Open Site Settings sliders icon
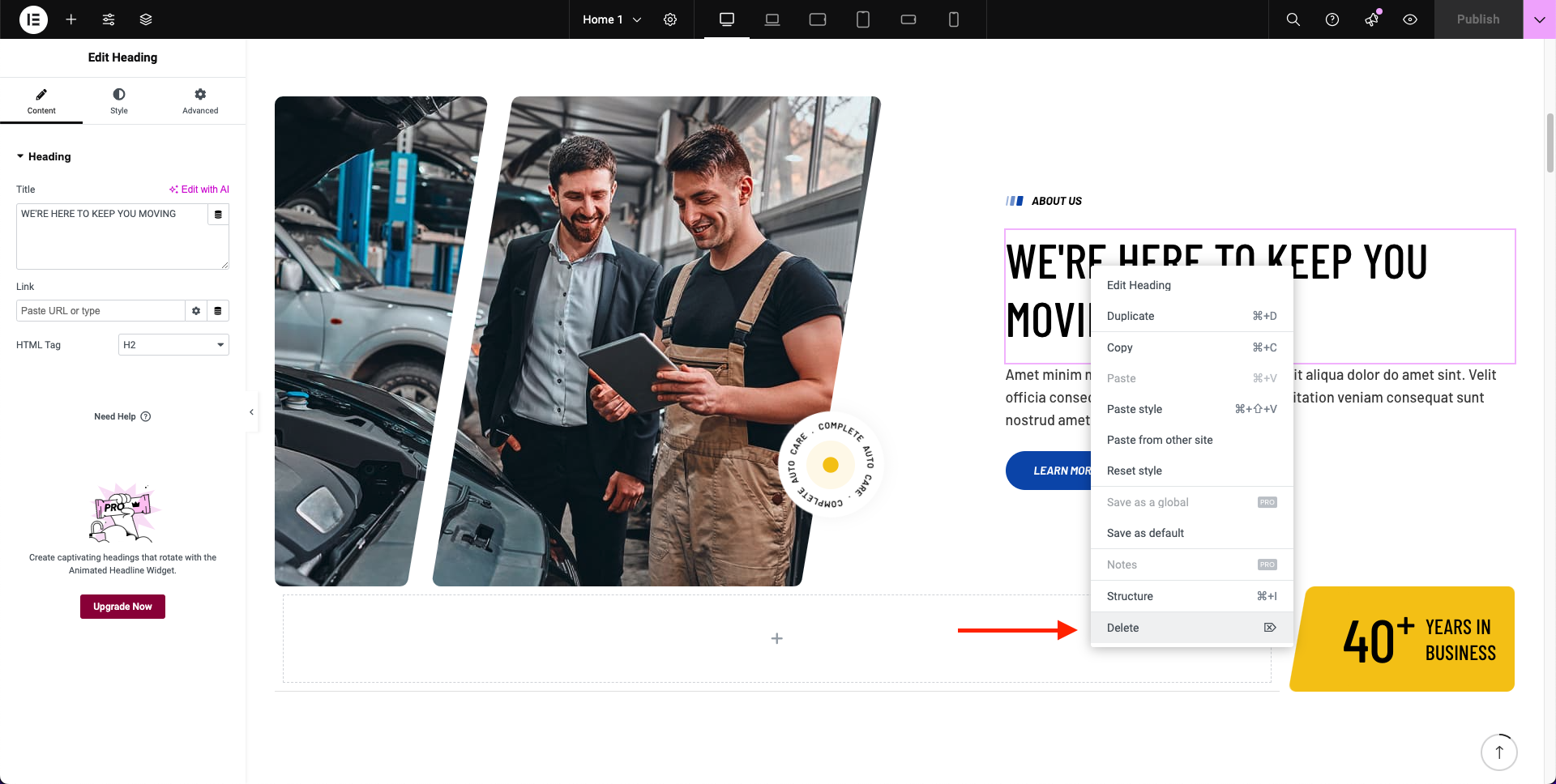This screenshot has width=1556, height=784. [x=109, y=19]
